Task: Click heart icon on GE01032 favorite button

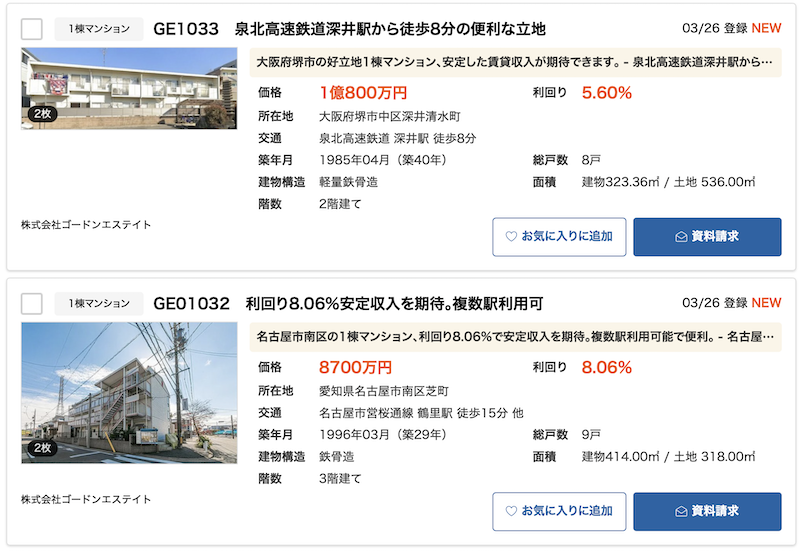Action: pos(511,511)
